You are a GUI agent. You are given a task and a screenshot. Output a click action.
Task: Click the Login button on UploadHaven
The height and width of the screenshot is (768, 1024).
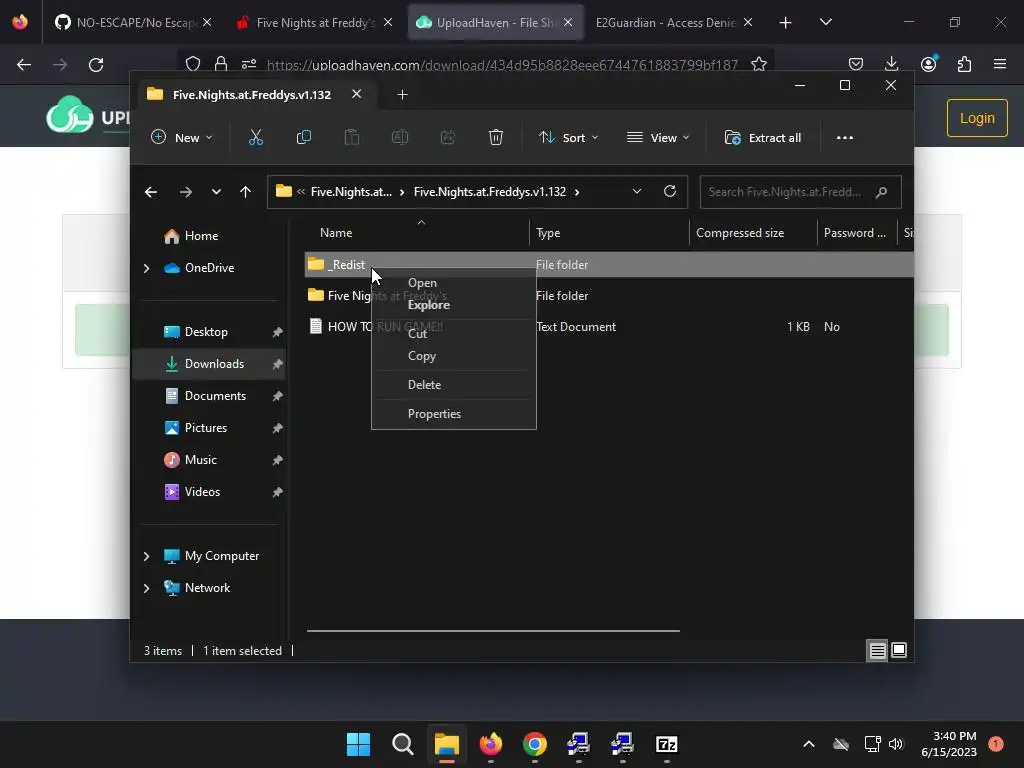click(x=977, y=118)
